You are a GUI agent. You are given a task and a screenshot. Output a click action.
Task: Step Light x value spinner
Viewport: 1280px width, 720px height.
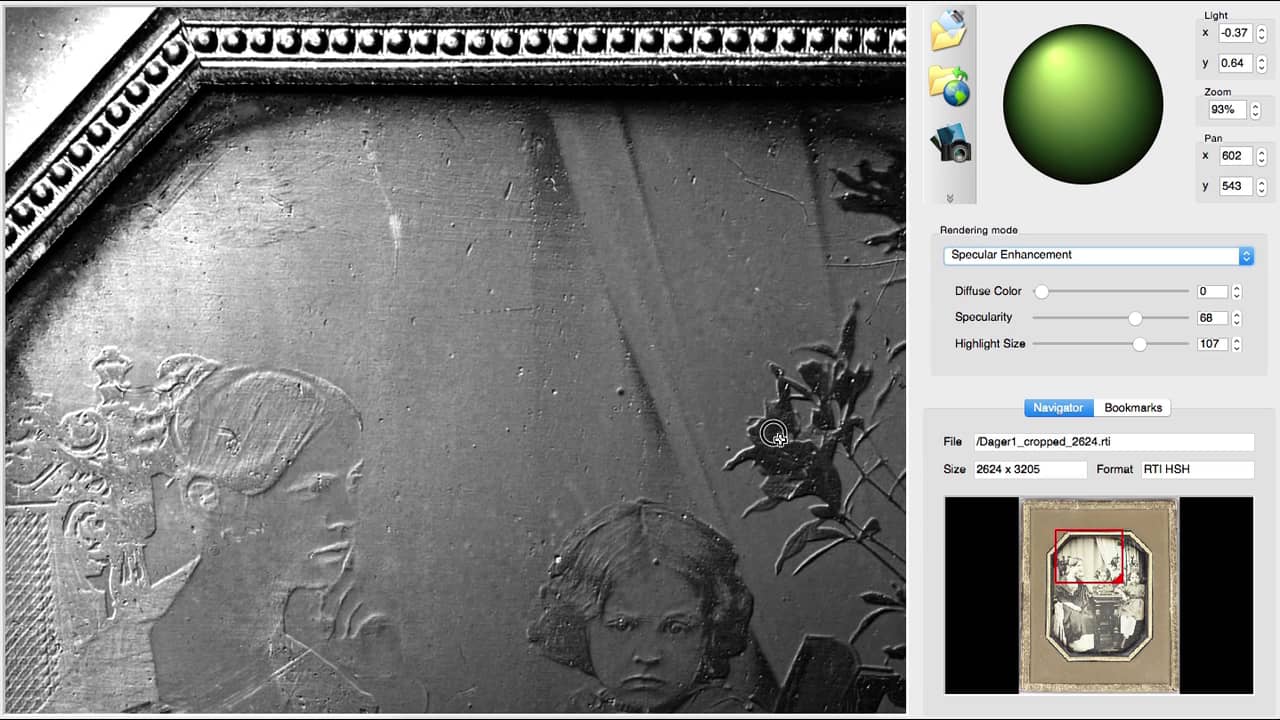tap(1261, 33)
